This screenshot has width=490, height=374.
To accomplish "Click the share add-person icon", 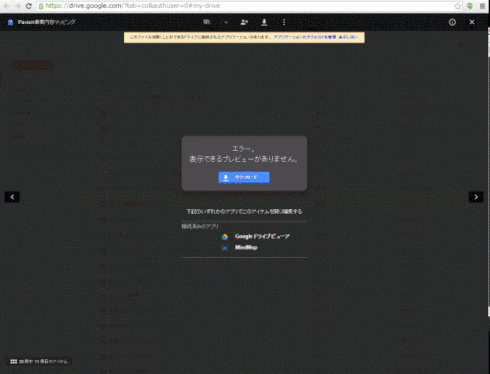I will [x=244, y=22].
